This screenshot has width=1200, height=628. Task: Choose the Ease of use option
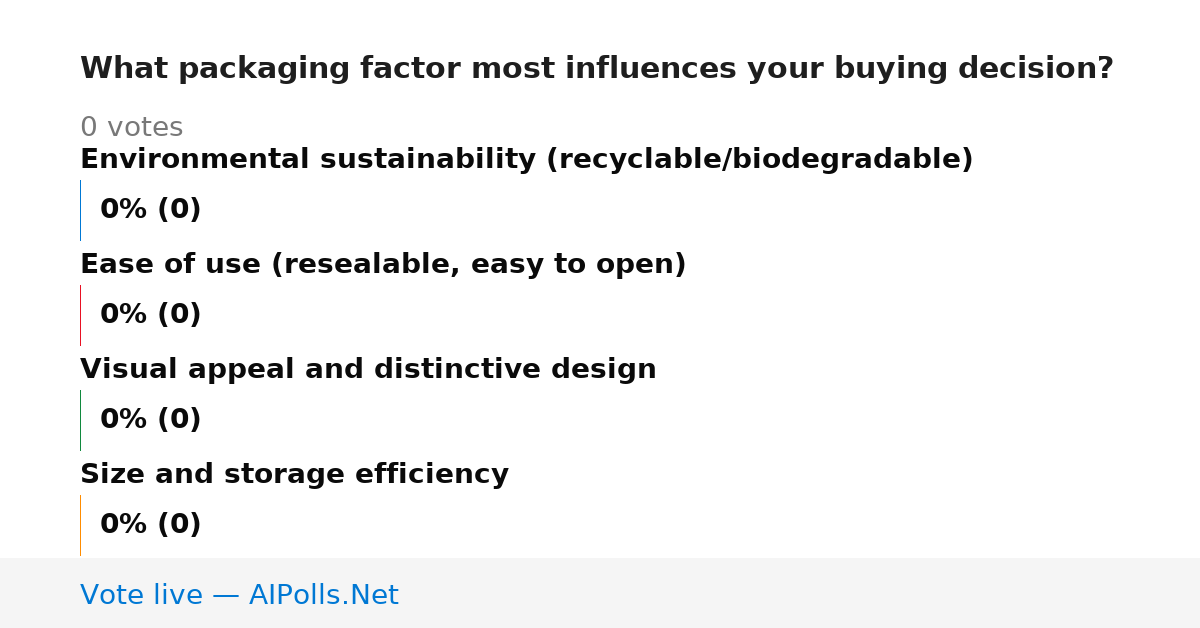point(383,265)
